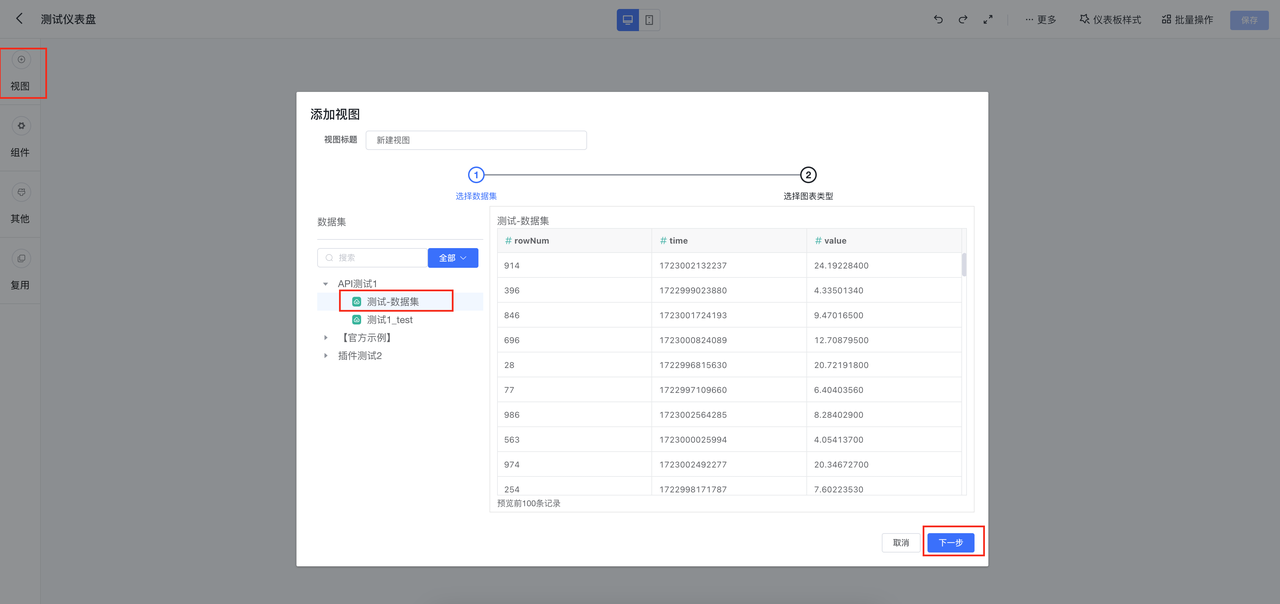This screenshot has height=604, width=1280.
Task: Click the 视图标题 input field
Action: click(x=476, y=139)
